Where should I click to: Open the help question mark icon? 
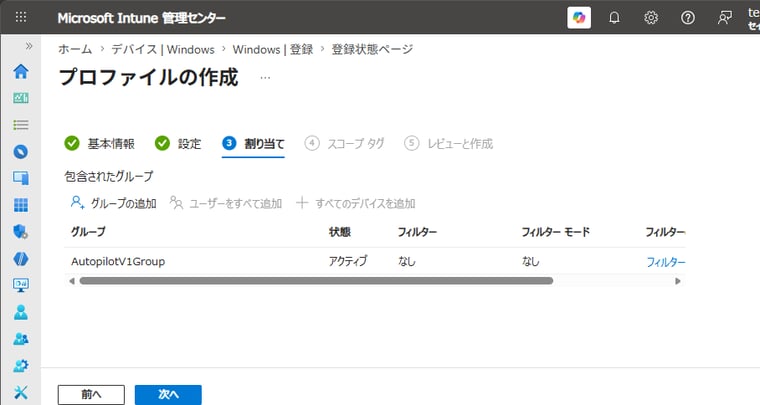click(x=688, y=18)
